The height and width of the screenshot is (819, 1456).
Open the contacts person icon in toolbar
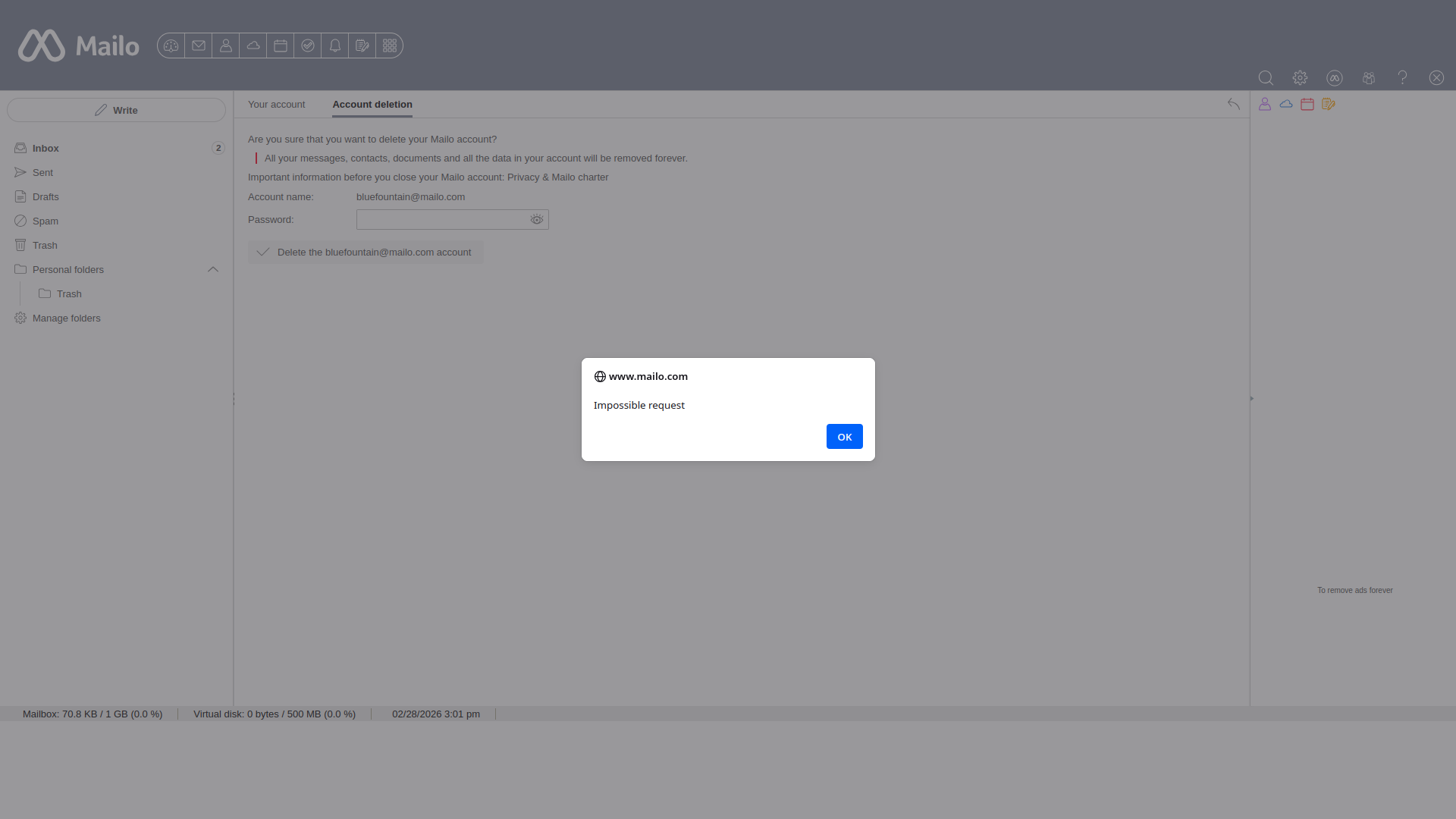click(x=226, y=45)
